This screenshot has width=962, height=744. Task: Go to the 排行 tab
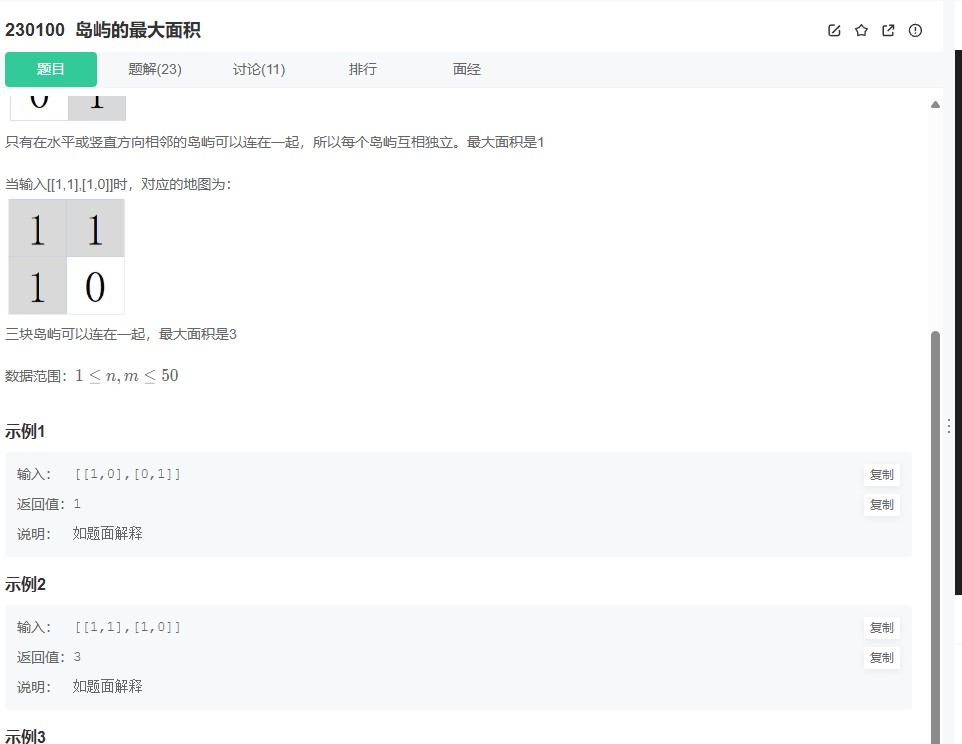coord(363,69)
